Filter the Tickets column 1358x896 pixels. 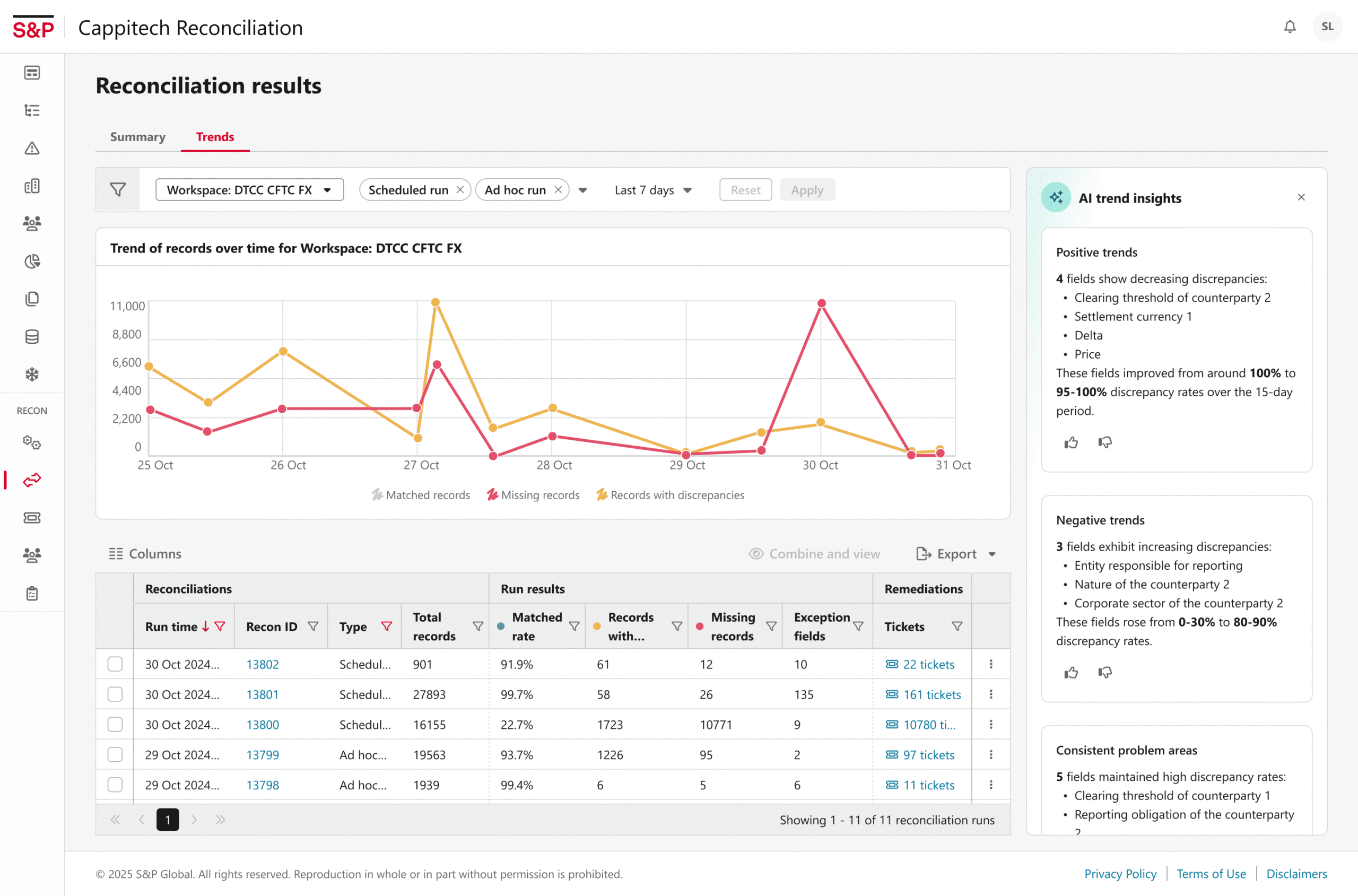(x=957, y=627)
